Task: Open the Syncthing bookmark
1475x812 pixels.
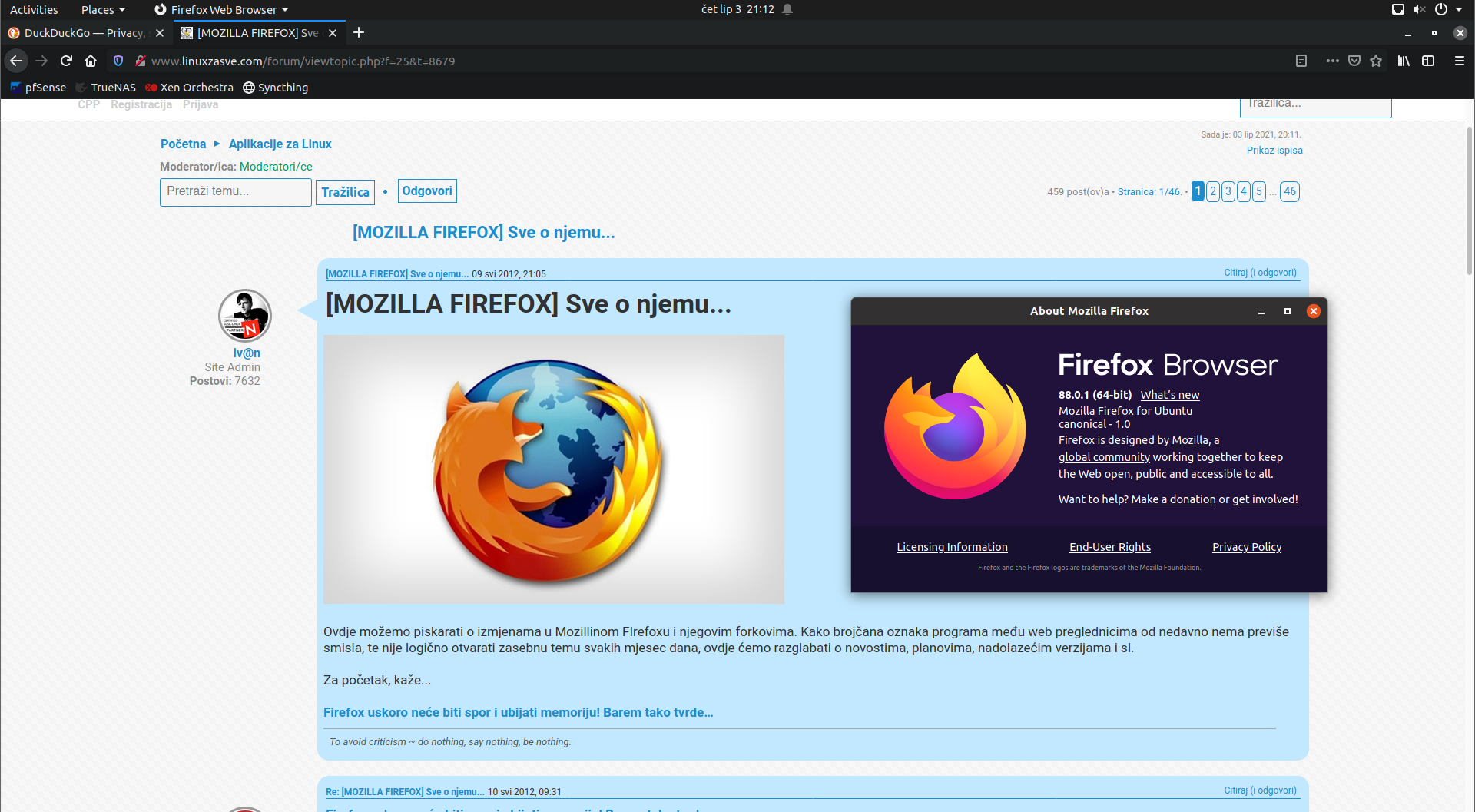Action: pyautogui.click(x=276, y=88)
